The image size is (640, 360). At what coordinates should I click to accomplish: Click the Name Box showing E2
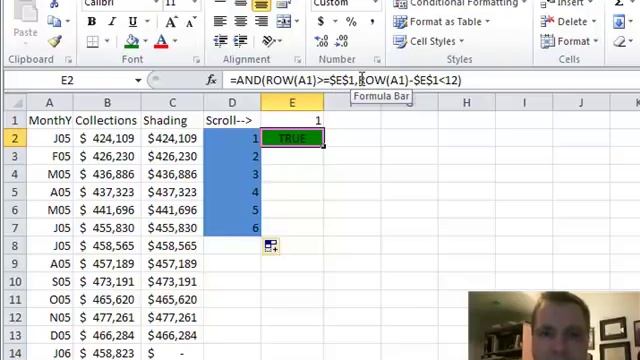click(x=68, y=80)
